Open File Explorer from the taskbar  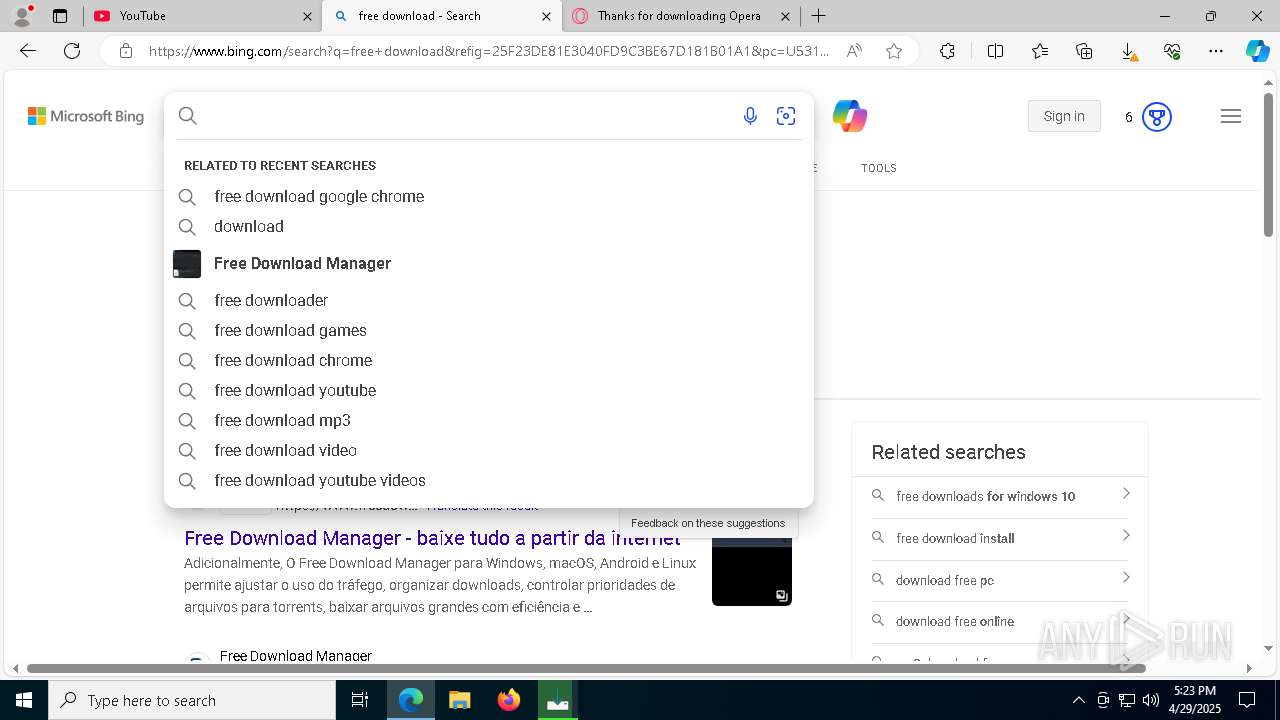click(459, 700)
